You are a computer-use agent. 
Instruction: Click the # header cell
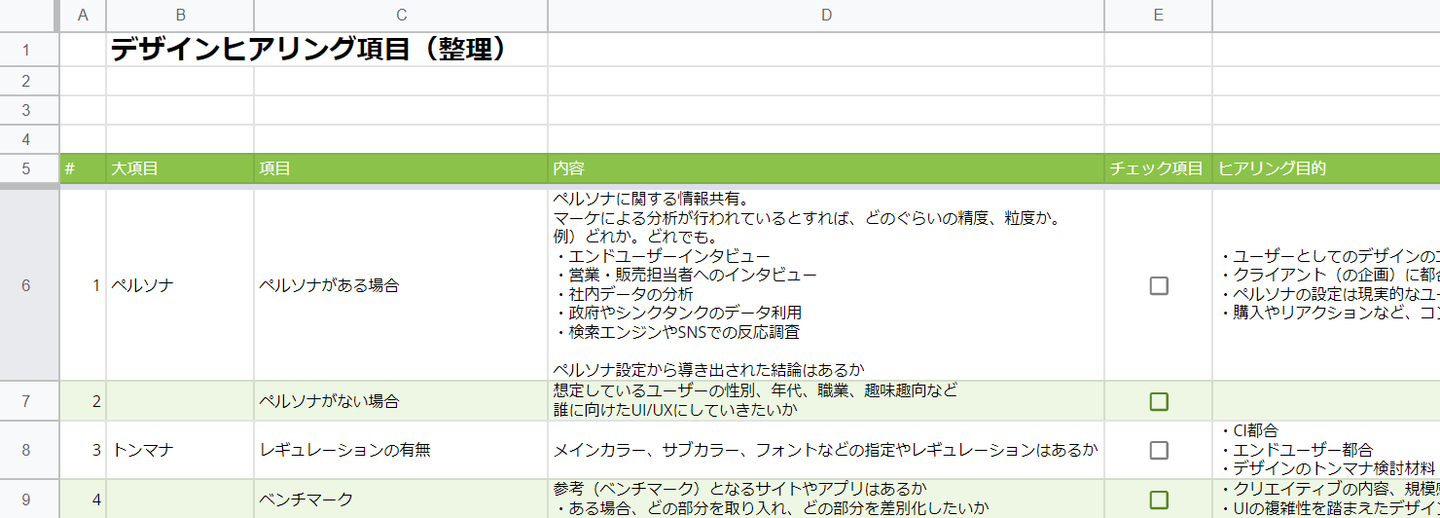83,169
